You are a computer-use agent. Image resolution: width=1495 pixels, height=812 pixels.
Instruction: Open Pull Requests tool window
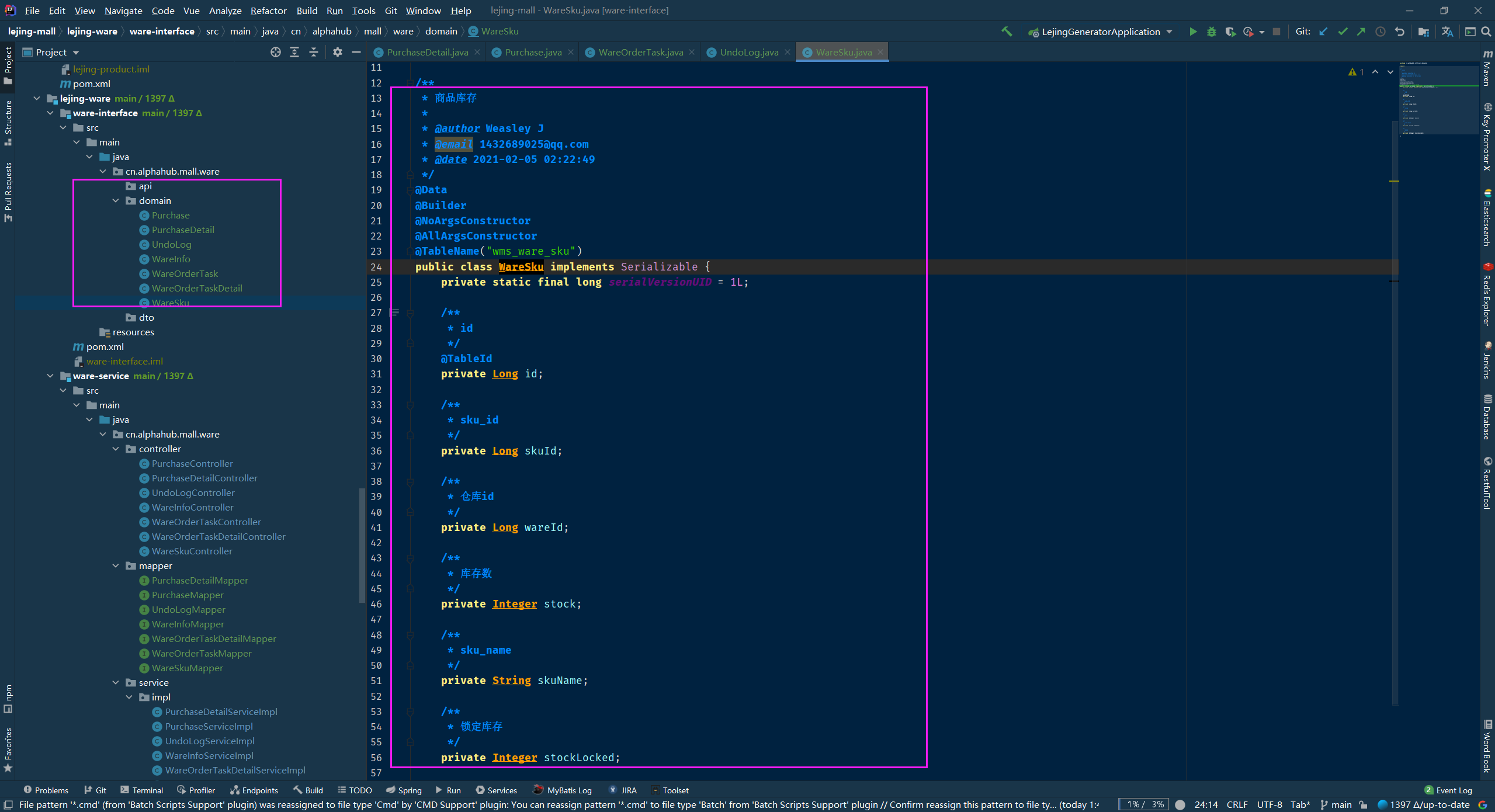[8, 192]
